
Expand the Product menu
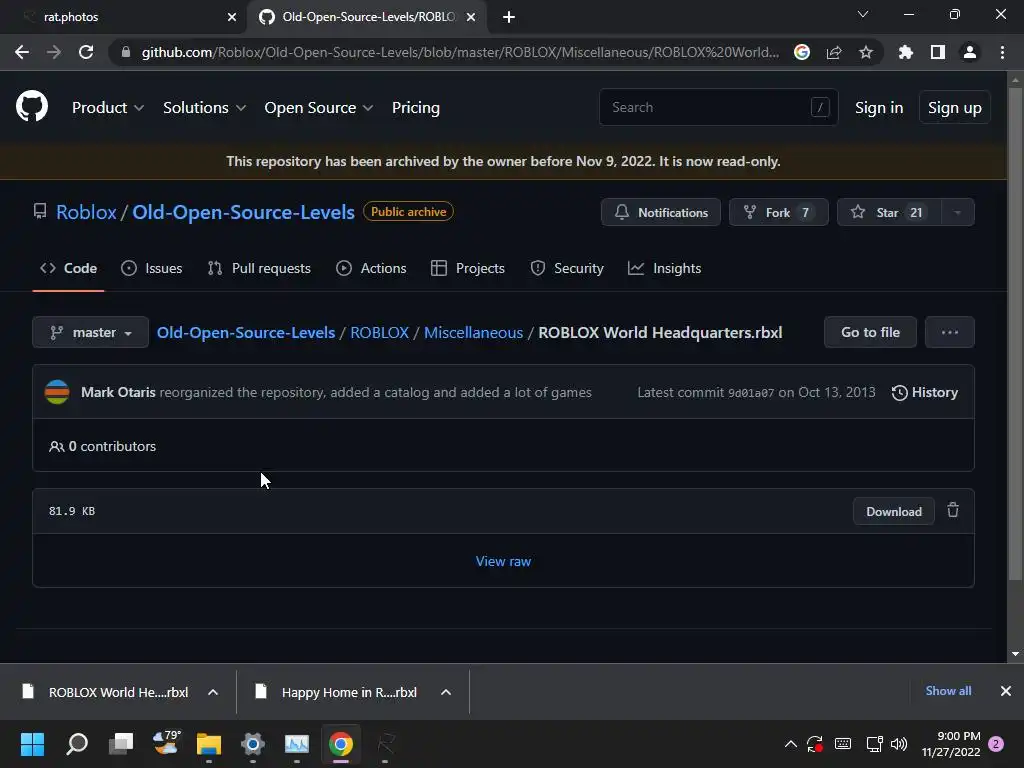(x=108, y=108)
